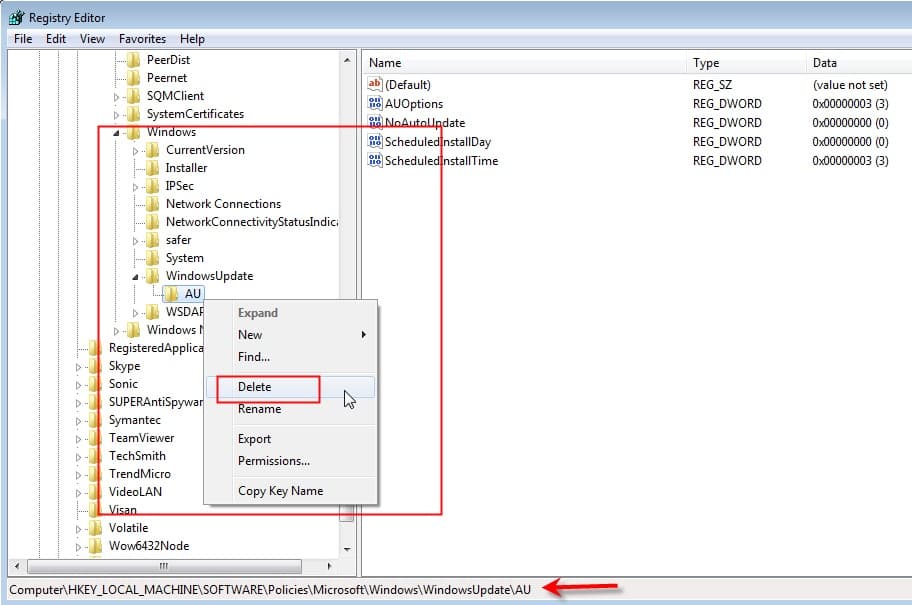The height and width of the screenshot is (605, 912).
Task: Click the (Default) string value icon
Action: click(x=375, y=84)
